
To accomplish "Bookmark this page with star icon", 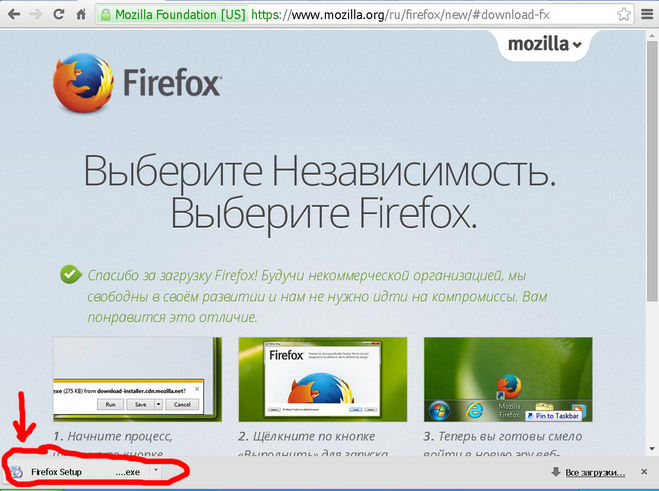I will coord(624,14).
